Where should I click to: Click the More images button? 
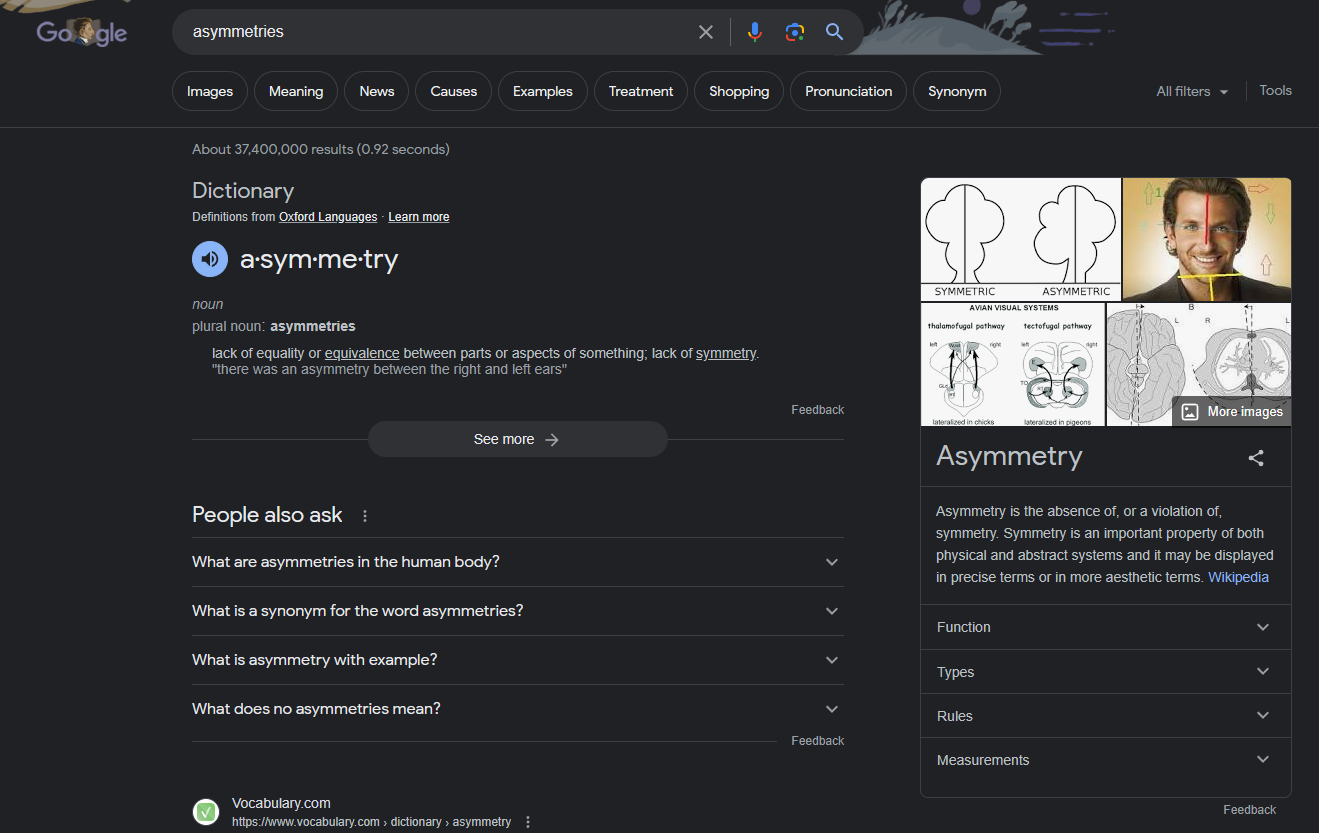tap(1231, 412)
